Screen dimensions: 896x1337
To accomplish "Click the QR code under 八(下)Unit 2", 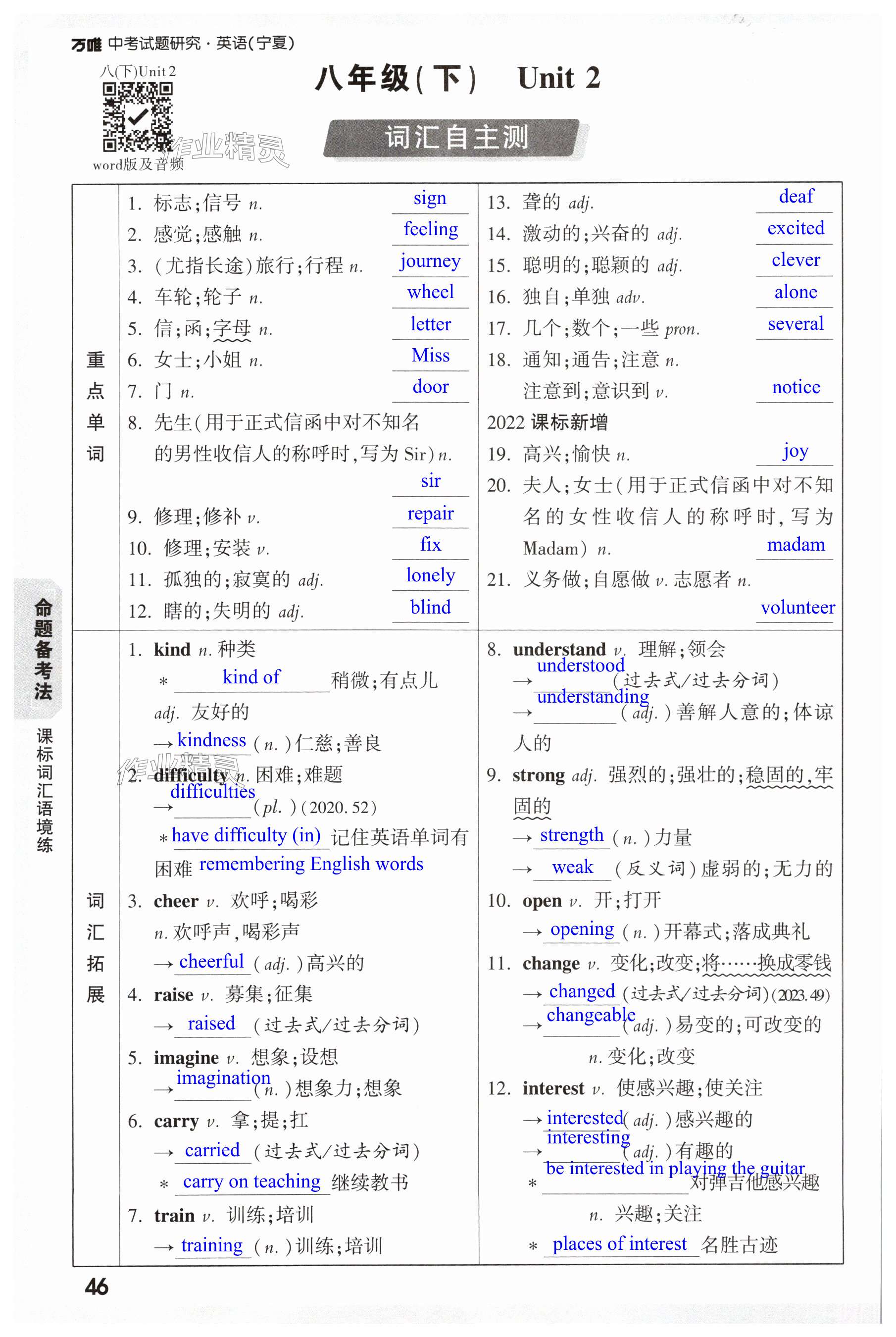I will pos(137,117).
